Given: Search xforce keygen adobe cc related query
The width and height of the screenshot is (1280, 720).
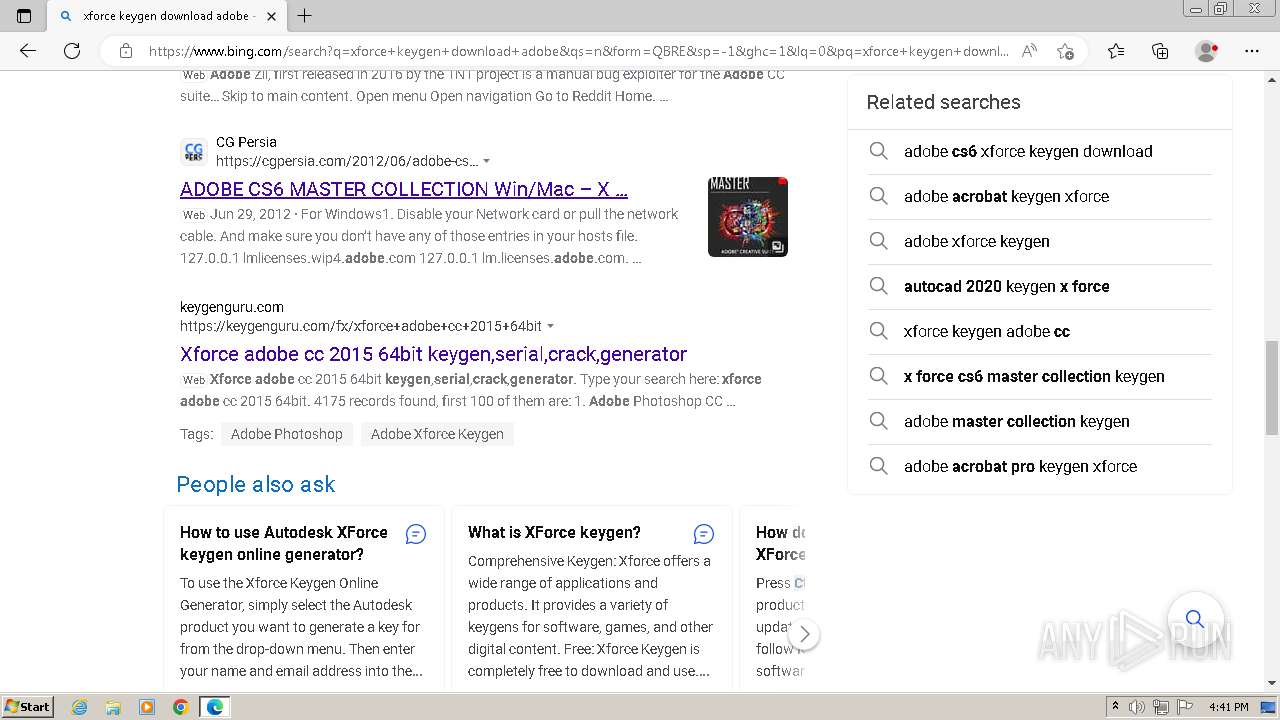Looking at the screenshot, I should point(987,331).
